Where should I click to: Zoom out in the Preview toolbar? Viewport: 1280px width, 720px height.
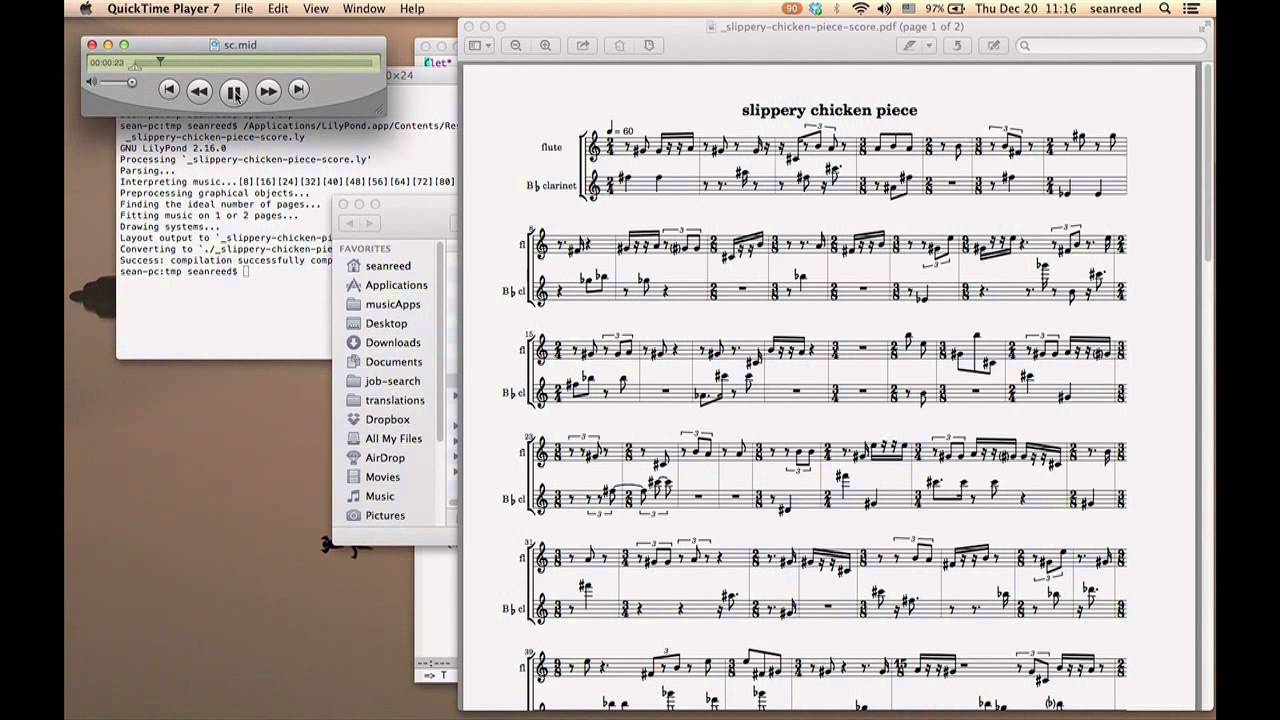(516, 45)
